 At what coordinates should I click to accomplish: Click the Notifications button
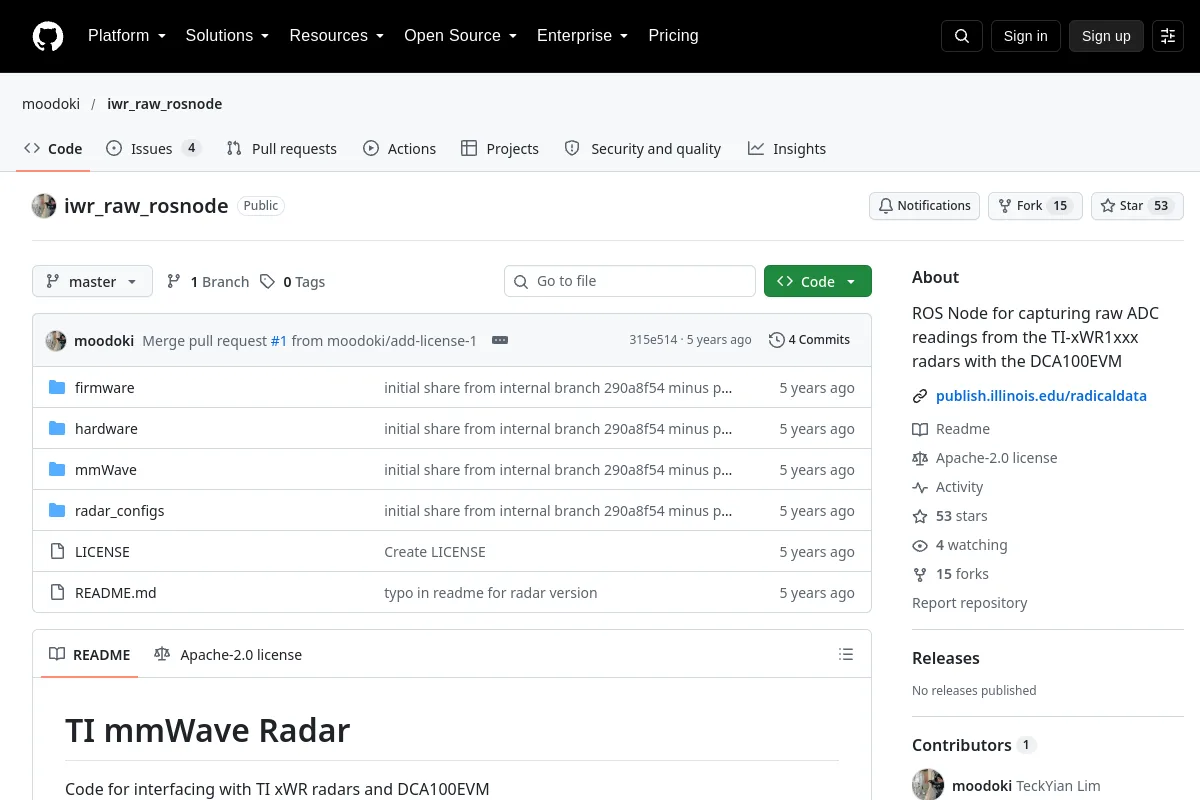pos(924,206)
